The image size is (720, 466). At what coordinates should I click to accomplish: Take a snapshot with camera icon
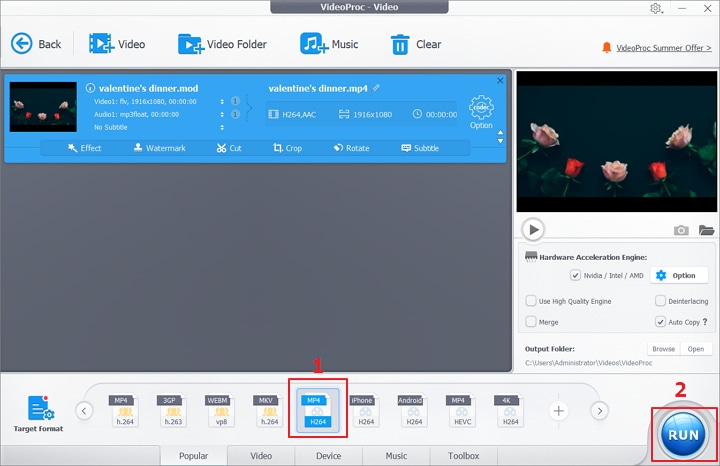681,230
